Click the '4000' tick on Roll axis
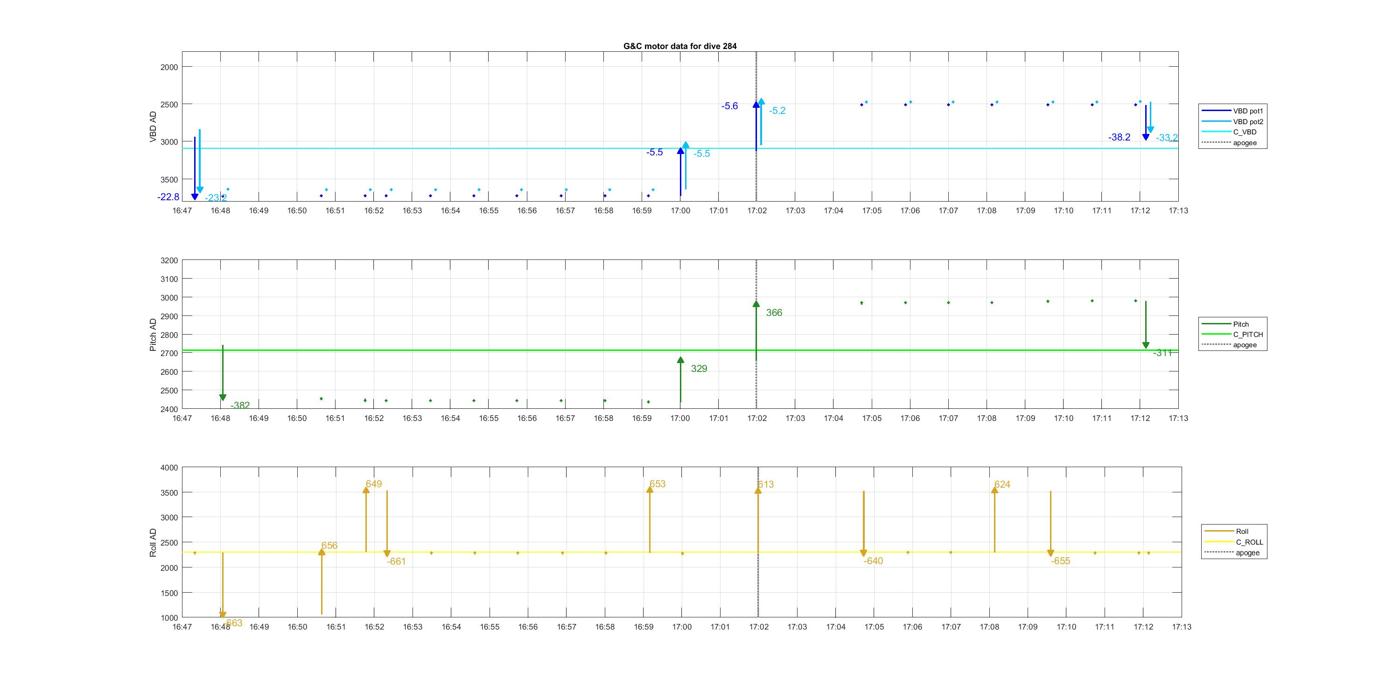The width and height of the screenshot is (1400, 693). [x=168, y=467]
